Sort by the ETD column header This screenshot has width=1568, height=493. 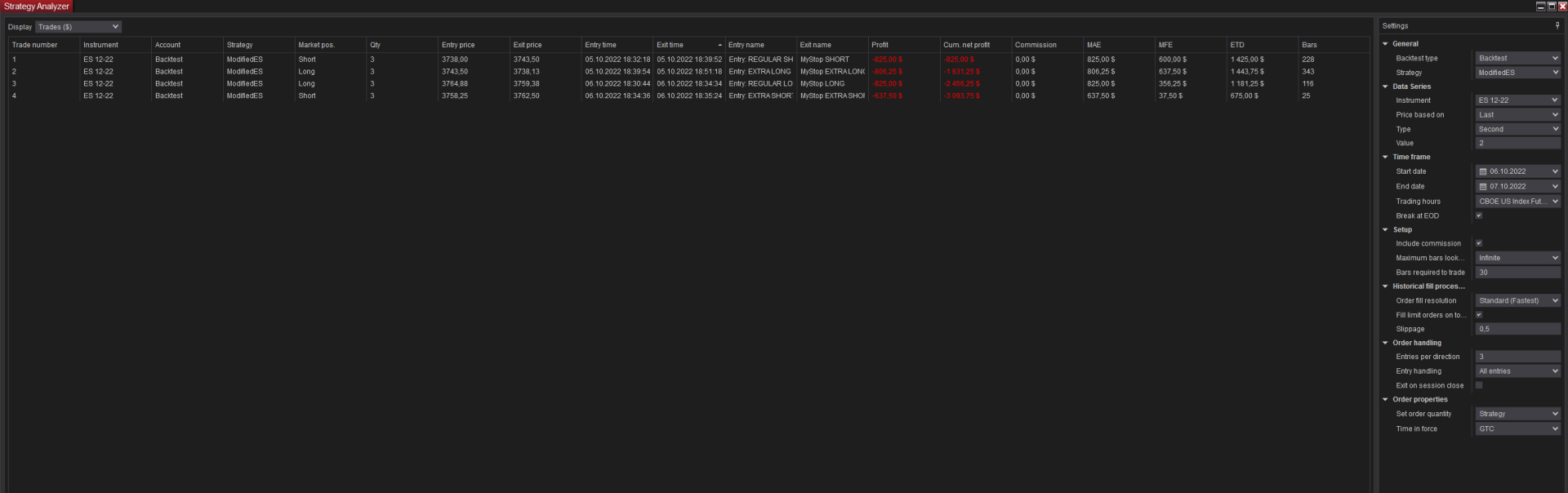pyautogui.click(x=1263, y=45)
